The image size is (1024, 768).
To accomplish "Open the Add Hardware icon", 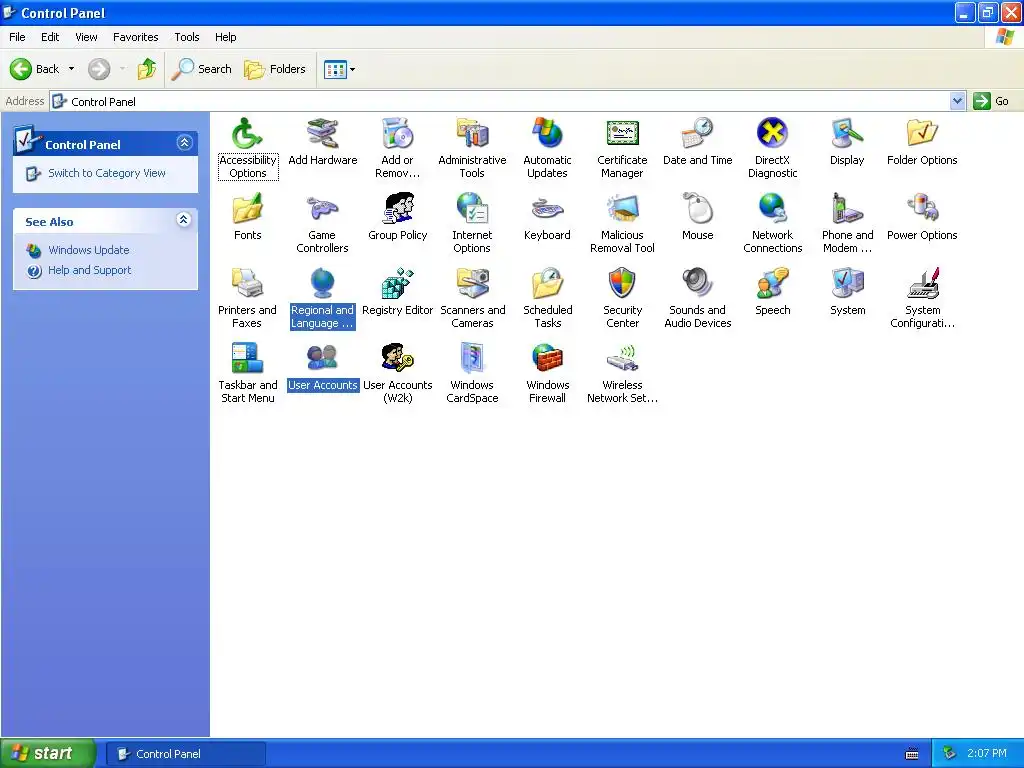I will (x=323, y=134).
